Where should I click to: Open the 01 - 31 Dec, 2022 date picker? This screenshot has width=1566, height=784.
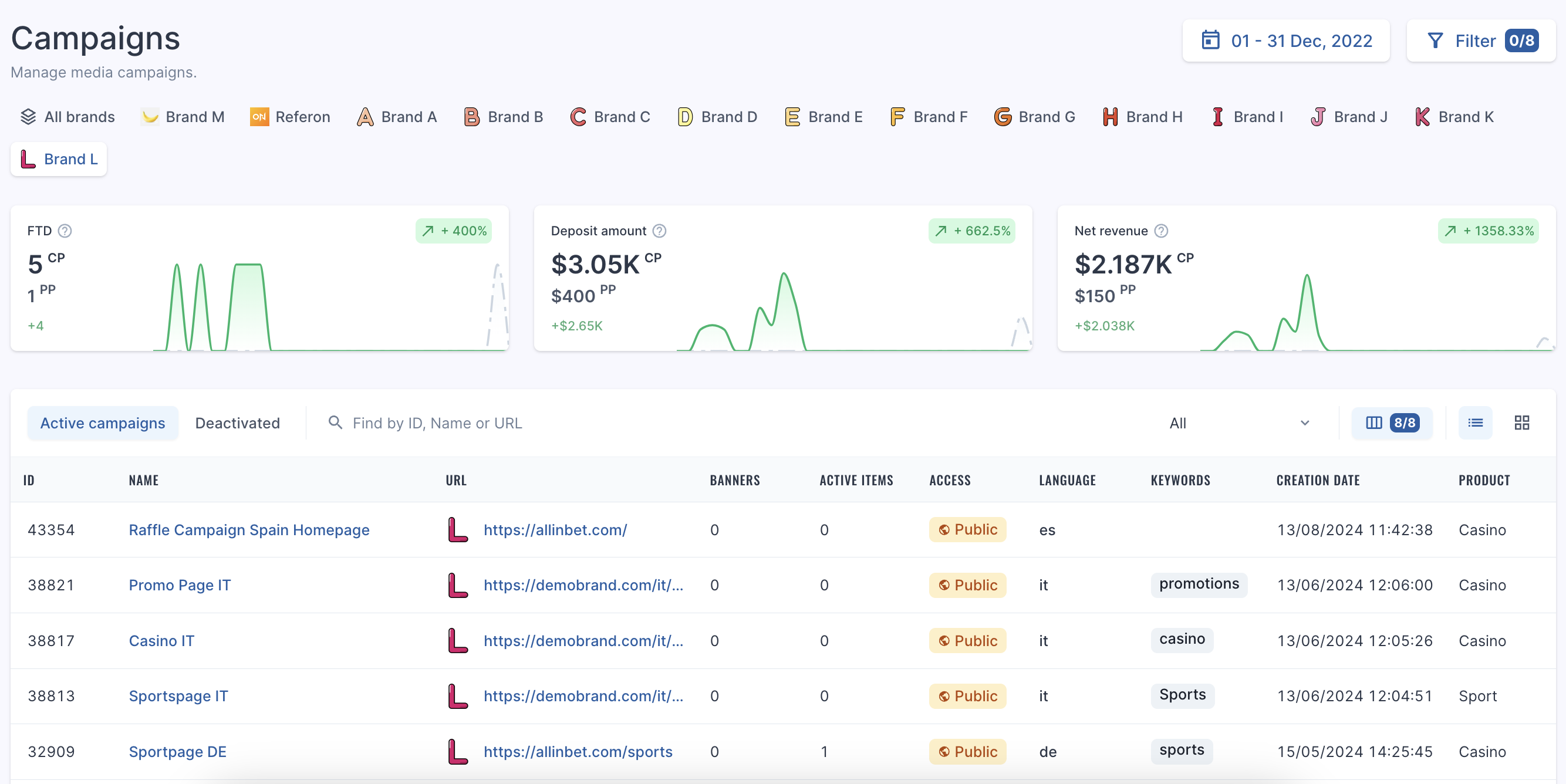tap(1286, 40)
